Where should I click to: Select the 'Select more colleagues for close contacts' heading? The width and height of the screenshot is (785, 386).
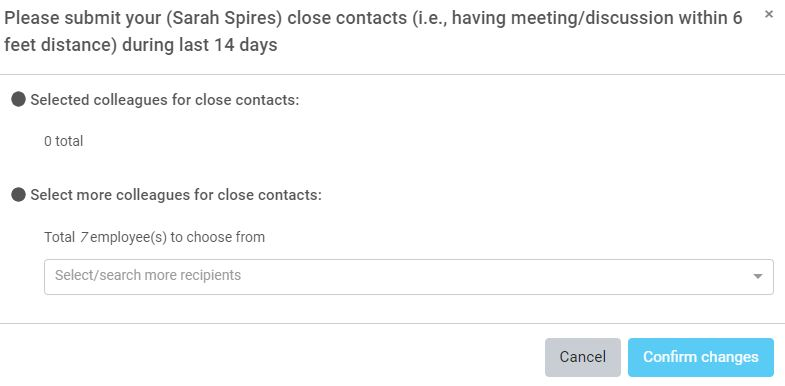[x=176, y=195]
